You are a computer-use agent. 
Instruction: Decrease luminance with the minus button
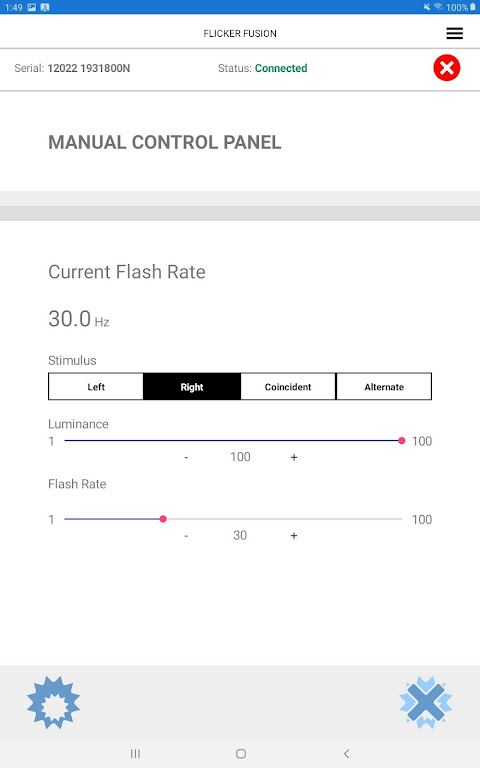[186, 457]
